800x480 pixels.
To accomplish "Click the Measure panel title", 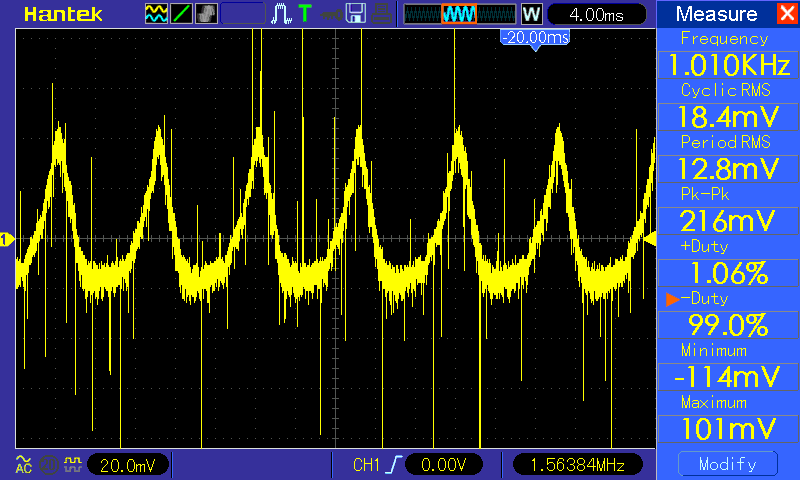I will point(716,14).
